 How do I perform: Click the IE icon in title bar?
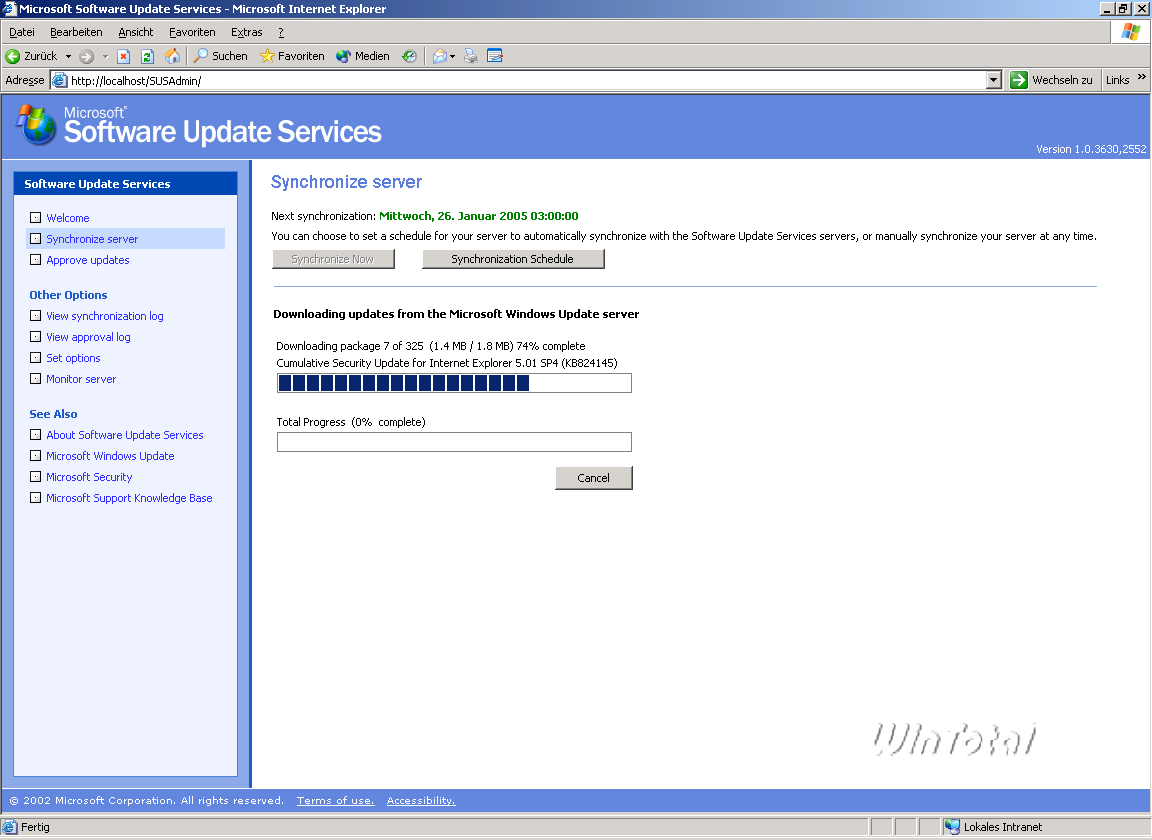(x=9, y=9)
